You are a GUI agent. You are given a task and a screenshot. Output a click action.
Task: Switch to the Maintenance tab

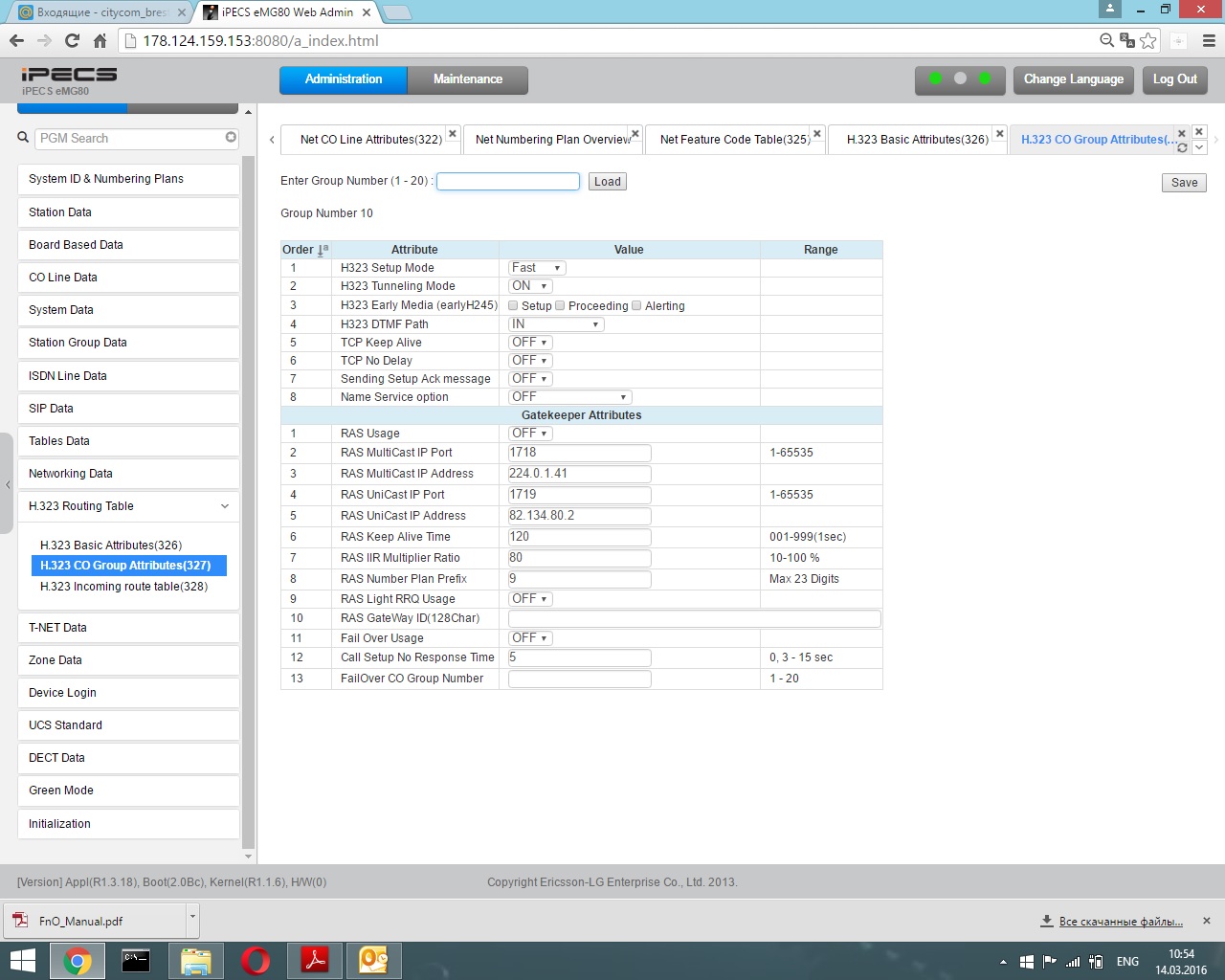[467, 79]
